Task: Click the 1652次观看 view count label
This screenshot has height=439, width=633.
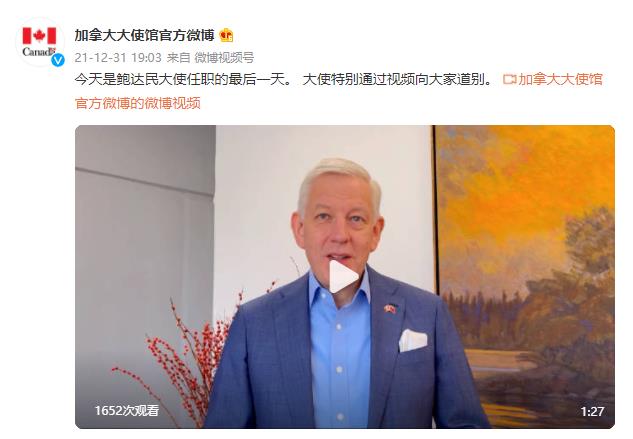Action: (126, 411)
